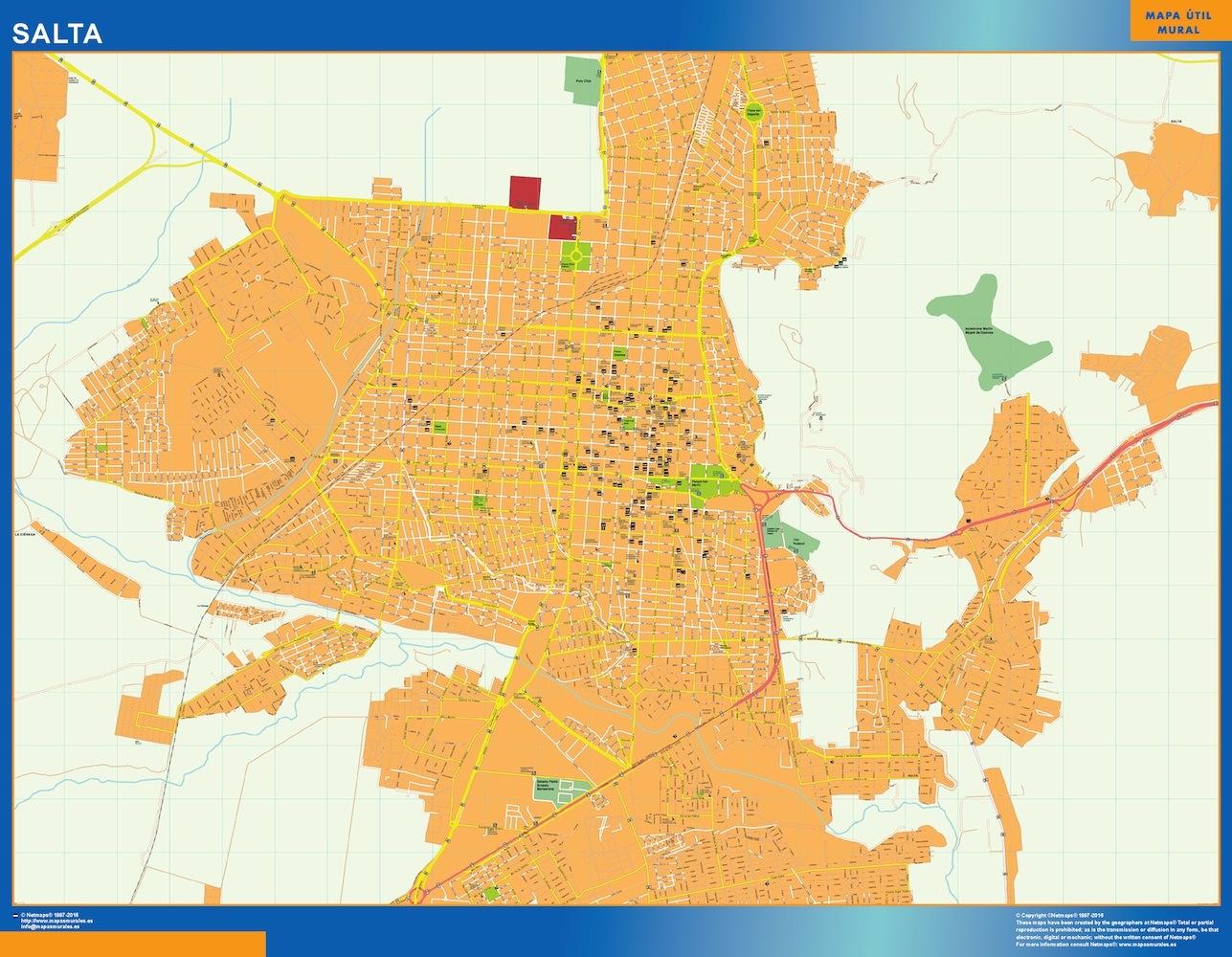1232x957 pixels.
Task: Click the MAPA ÚTIL MURAL orange badge
Action: (x=1177, y=21)
